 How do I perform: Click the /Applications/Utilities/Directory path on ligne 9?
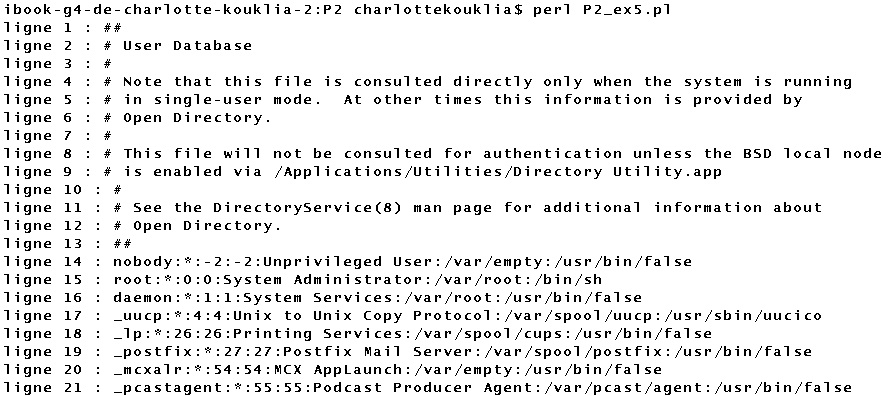[x=437, y=172]
